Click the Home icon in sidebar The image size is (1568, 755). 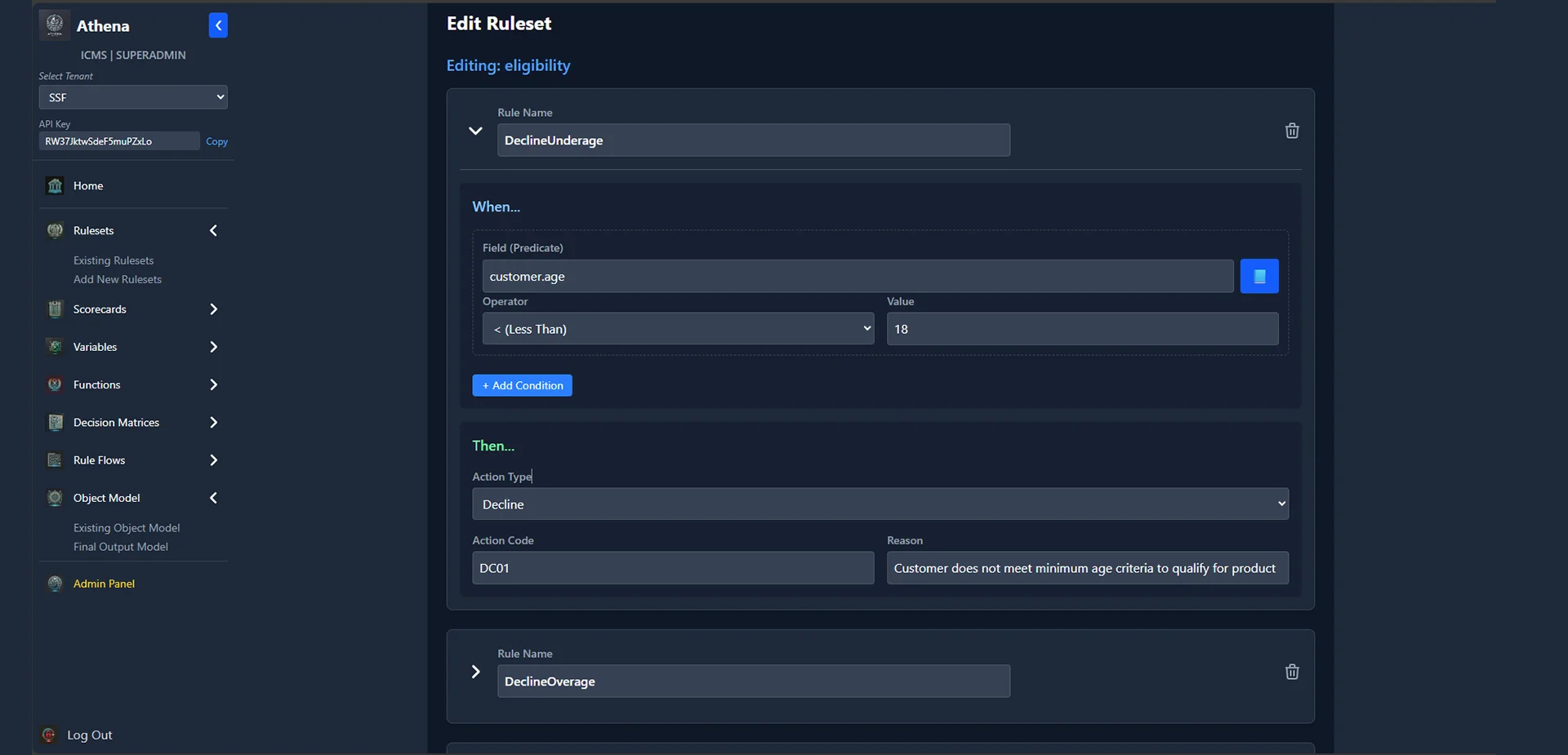pyautogui.click(x=55, y=186)
